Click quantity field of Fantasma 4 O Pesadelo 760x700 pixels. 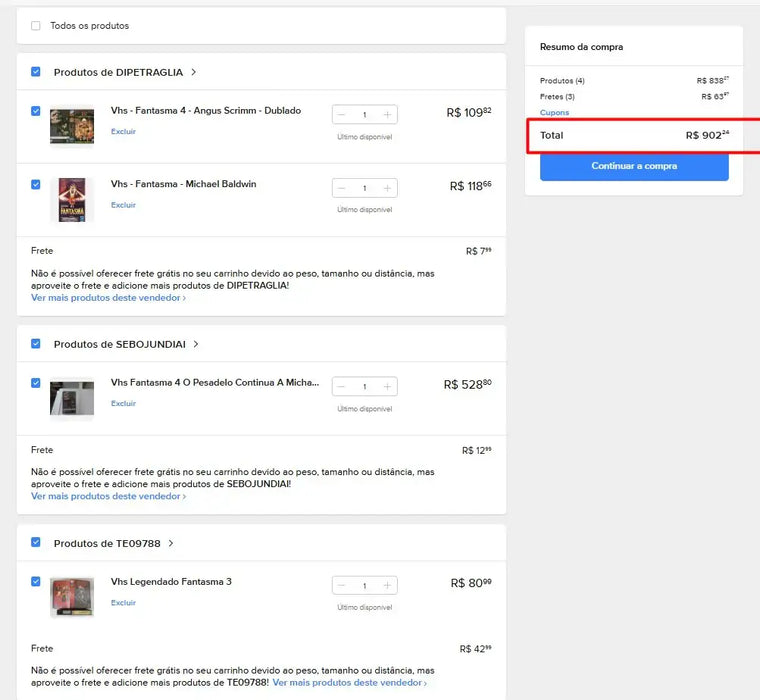364,386
